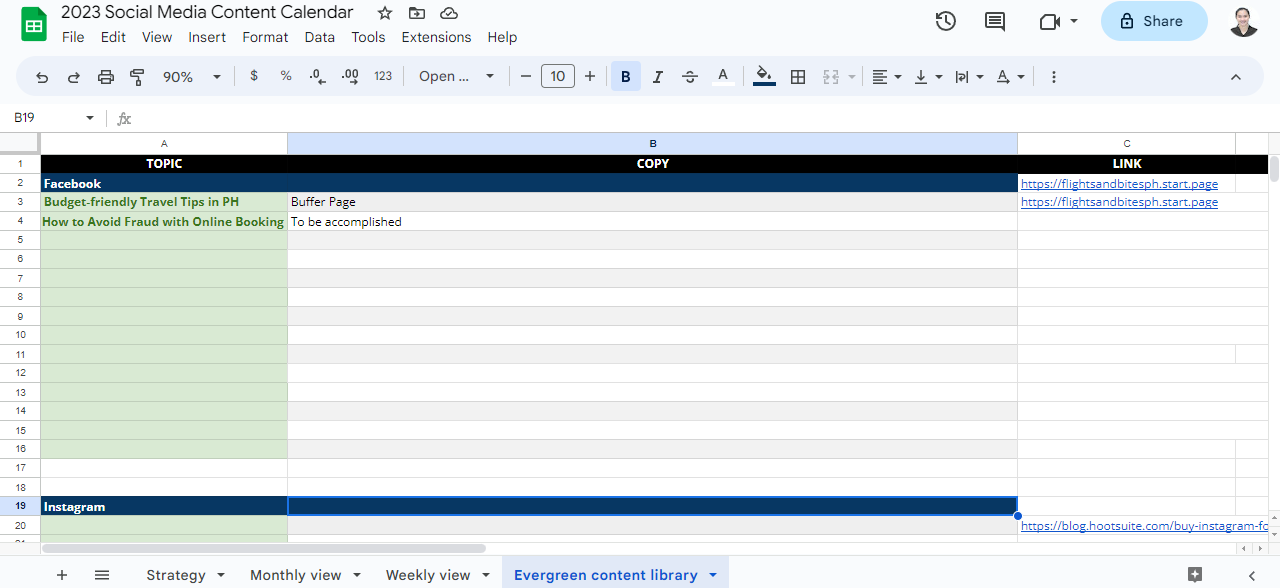The image size is (1280, 588).
Task: Switch to the Weekly view tab
Action: (428, 575)
